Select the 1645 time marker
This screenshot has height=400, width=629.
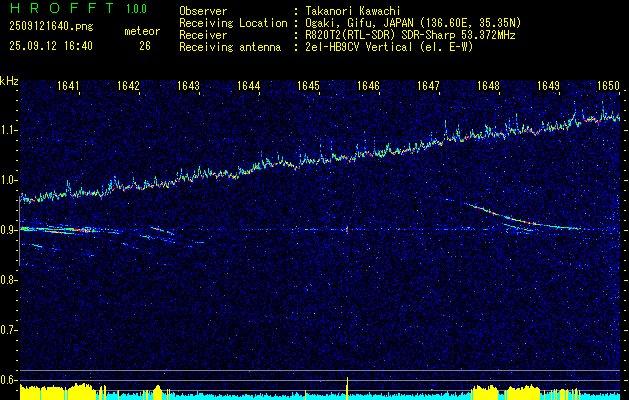coord(309,87)
